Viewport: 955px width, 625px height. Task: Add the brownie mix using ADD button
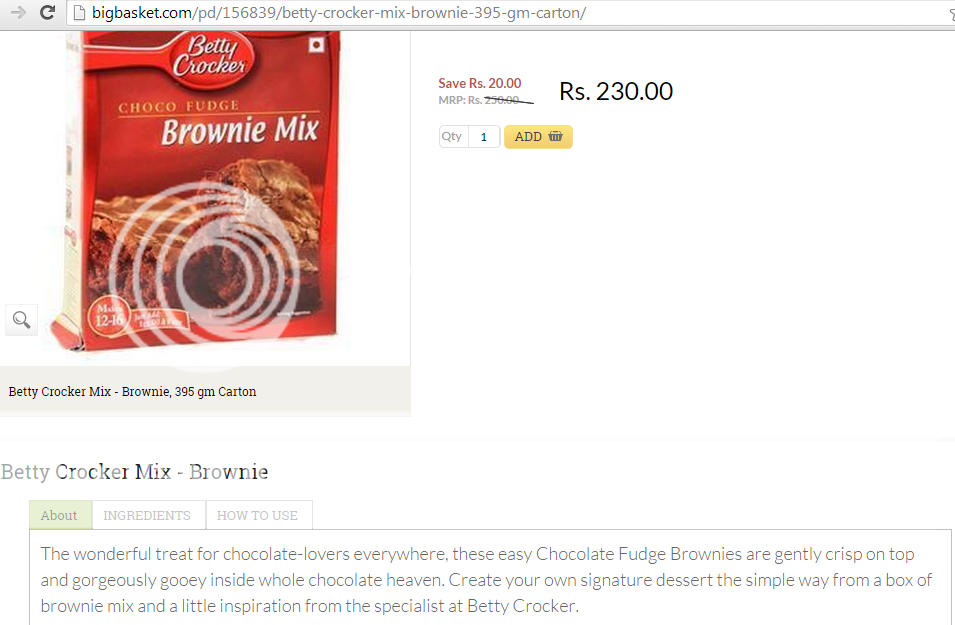point(538,136)
